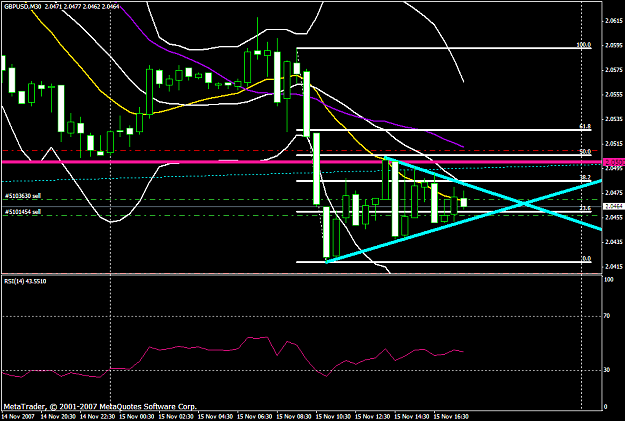Click the 15 Nov 04:30 time label
The image size is (625, 421).
pos(215,417)
